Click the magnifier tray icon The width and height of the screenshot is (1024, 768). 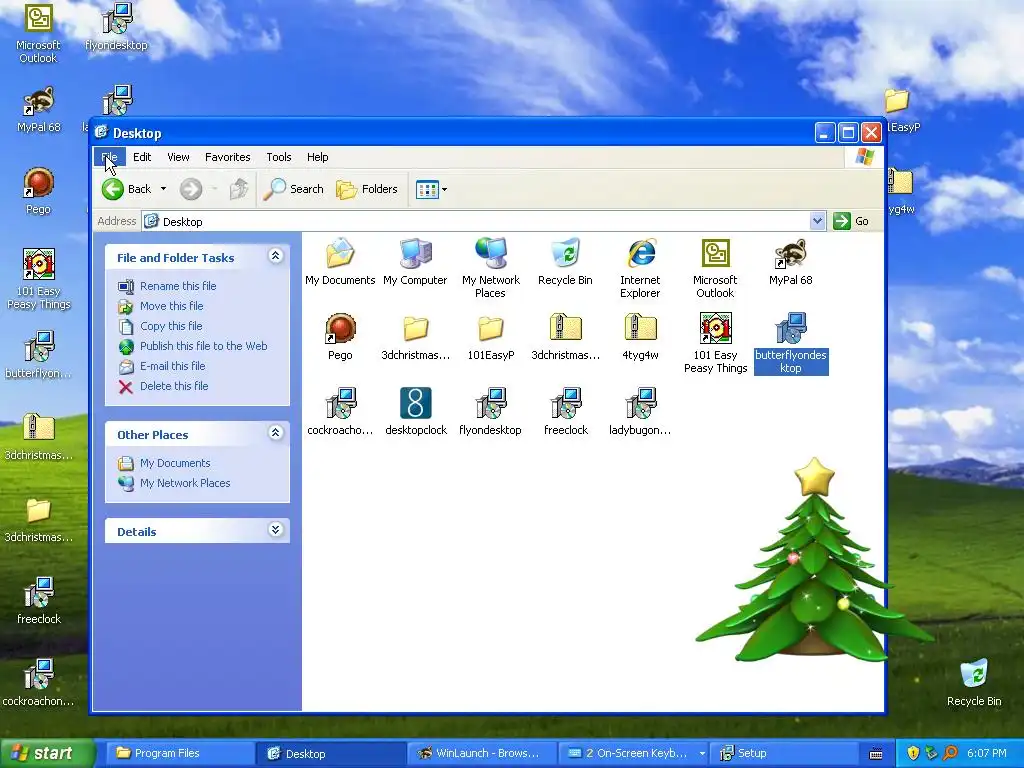950,753
